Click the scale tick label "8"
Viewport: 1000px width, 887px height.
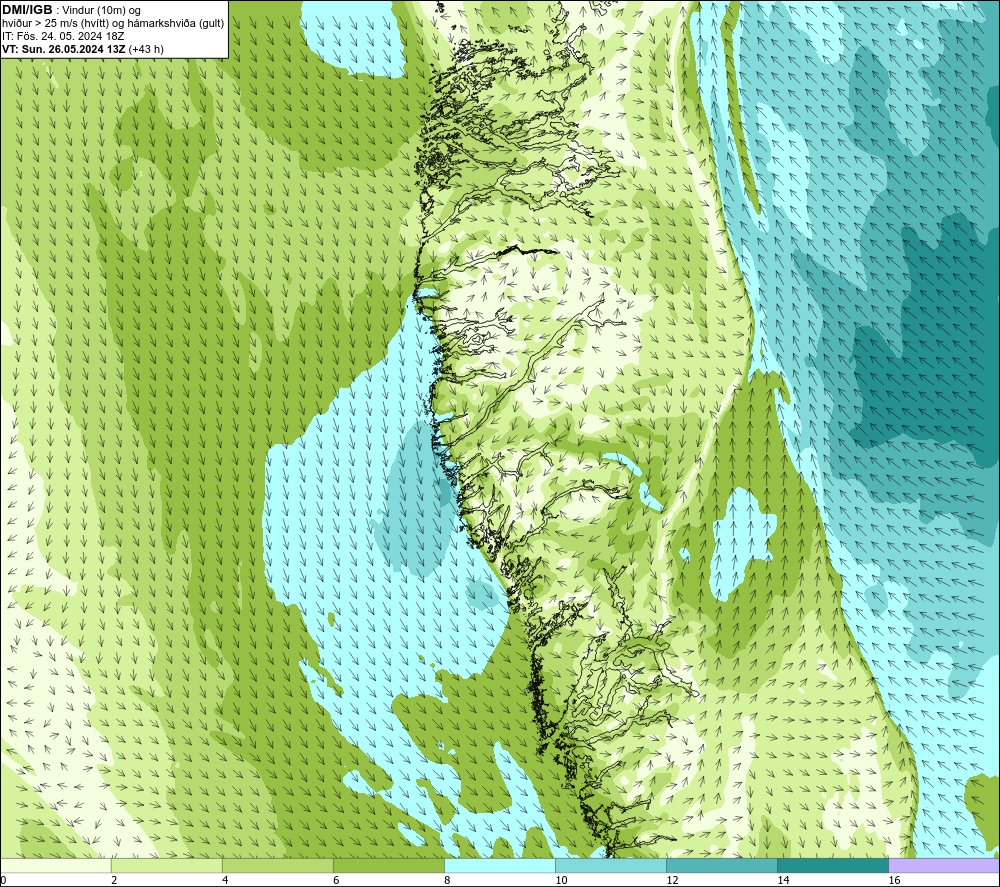(x=447, y=880)
